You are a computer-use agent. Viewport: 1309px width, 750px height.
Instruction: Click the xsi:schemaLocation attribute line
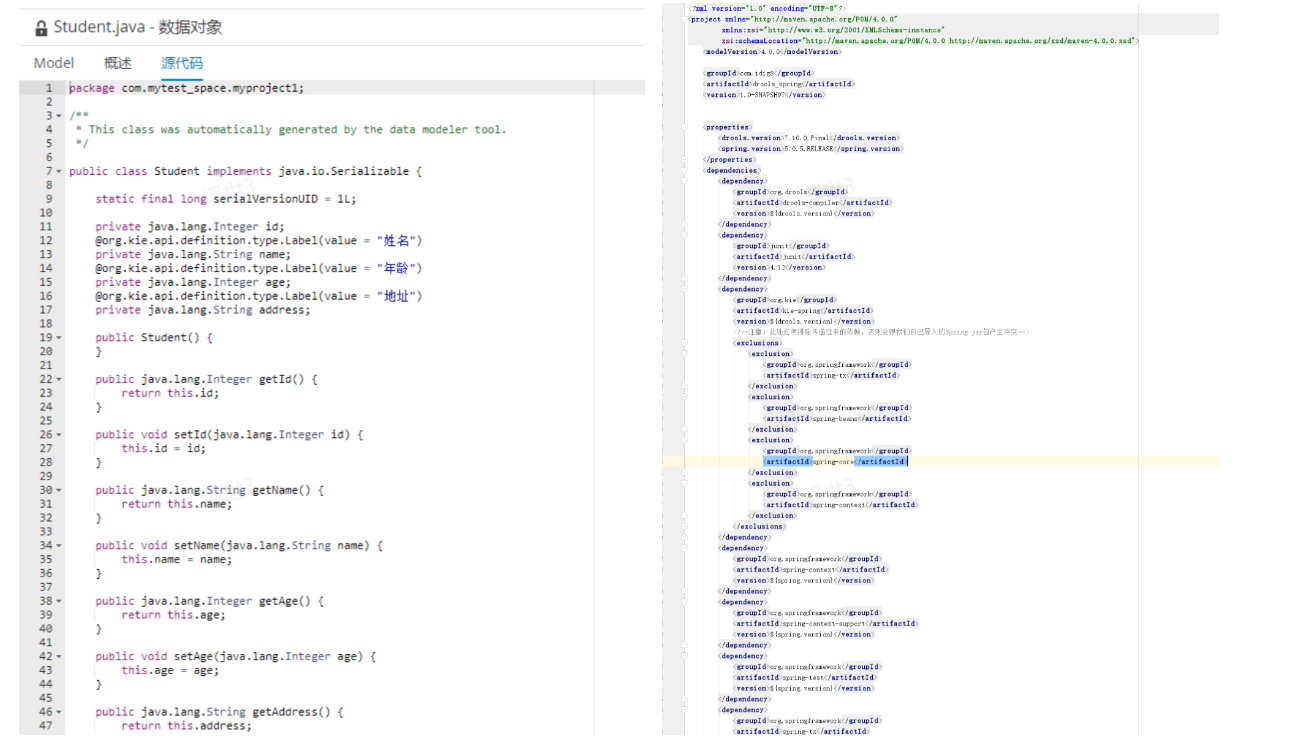coord(929,41)
